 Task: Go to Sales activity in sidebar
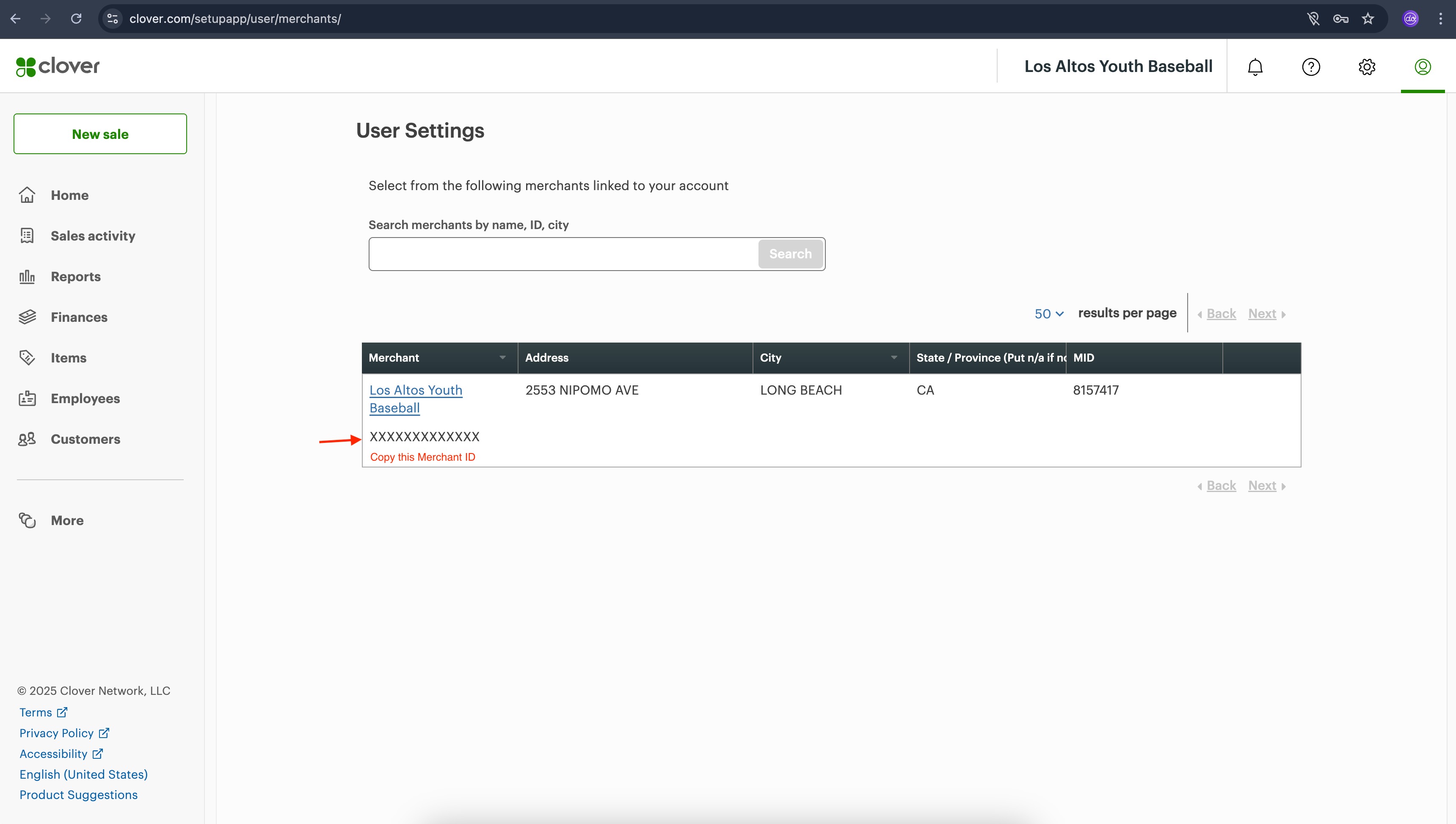coord(93,236)
